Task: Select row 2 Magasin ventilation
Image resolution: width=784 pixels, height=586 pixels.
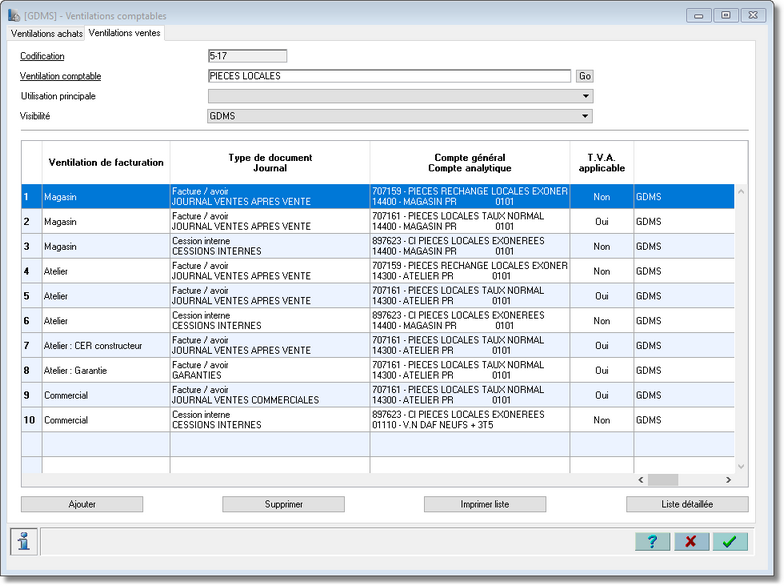Action: (x=378, y=222)
